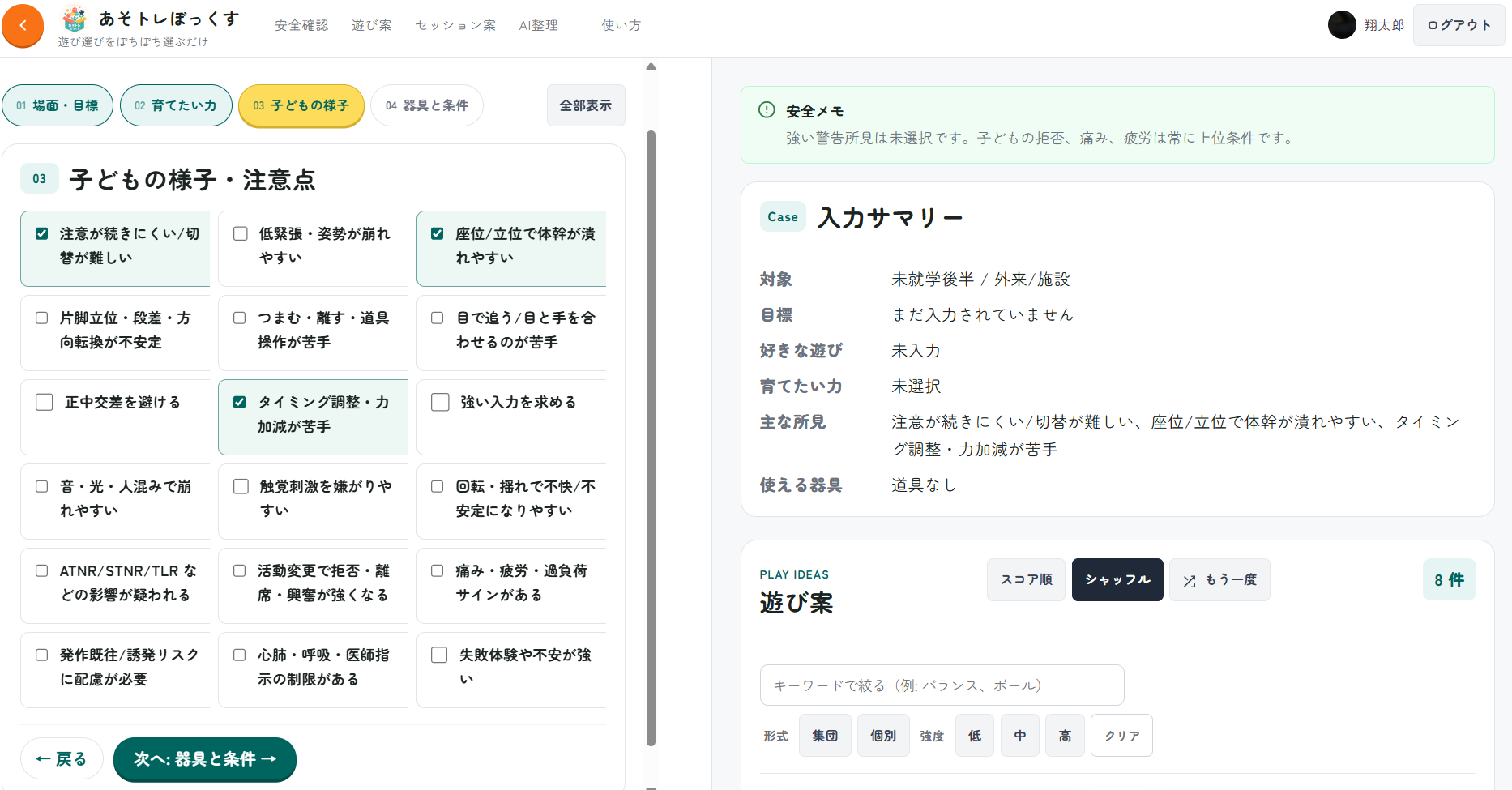Click the Case badge in 入力サマリー

(x=783, y=217)
